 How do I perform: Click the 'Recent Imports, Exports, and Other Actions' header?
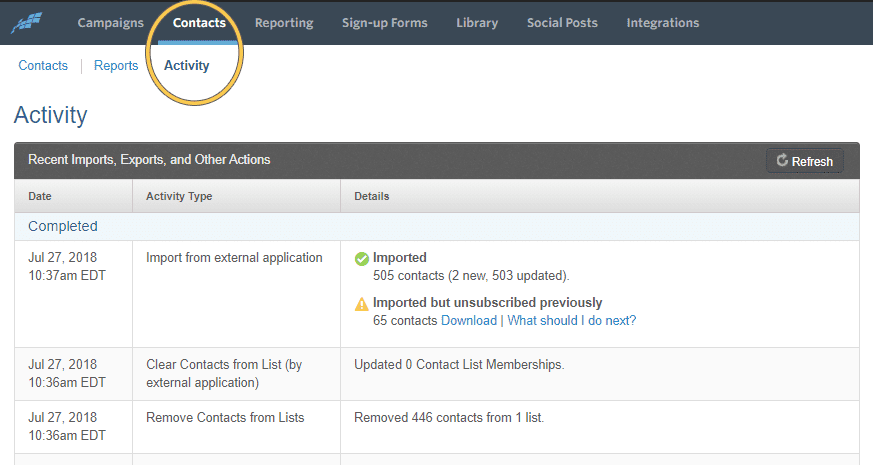[x=149, y=160]
